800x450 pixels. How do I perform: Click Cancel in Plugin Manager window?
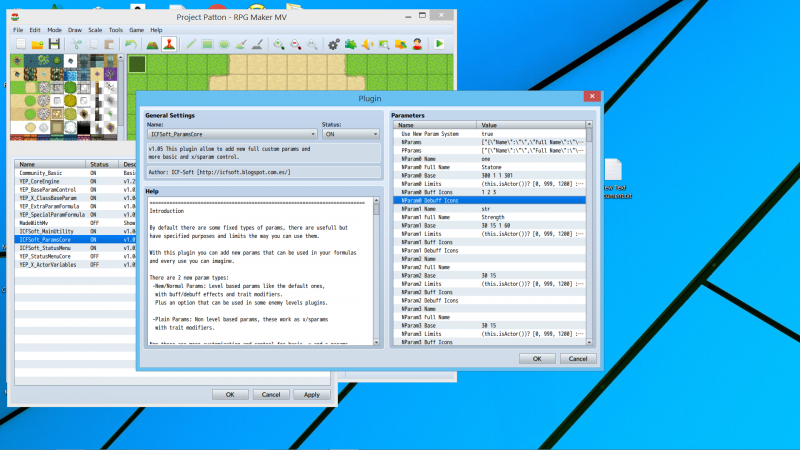[x=271, y=394]
